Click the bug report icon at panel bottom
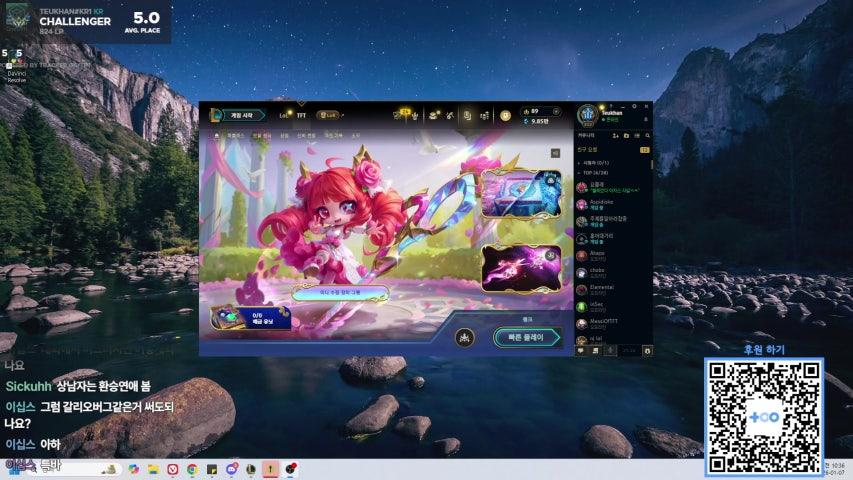 pos(647,351)
